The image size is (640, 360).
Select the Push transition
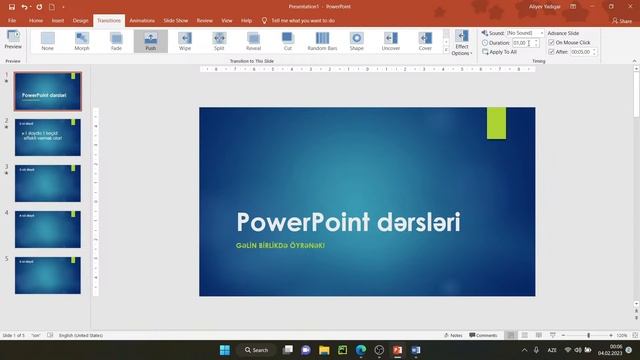[151, 41]
